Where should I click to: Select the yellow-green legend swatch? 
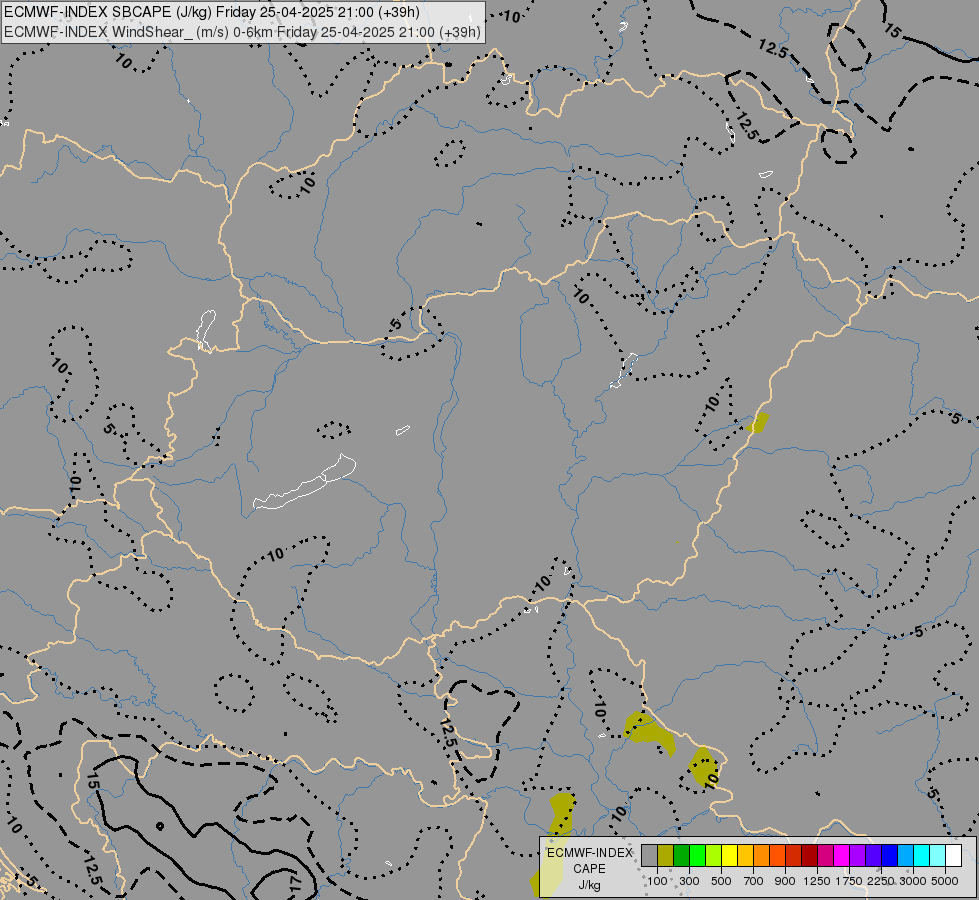click(x=714, y=855)
